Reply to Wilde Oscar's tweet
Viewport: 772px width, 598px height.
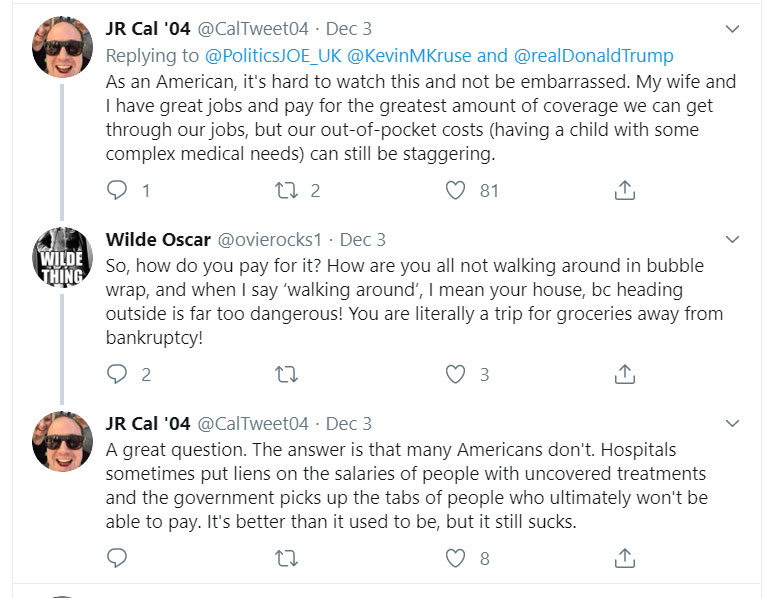tap(118, 374)
